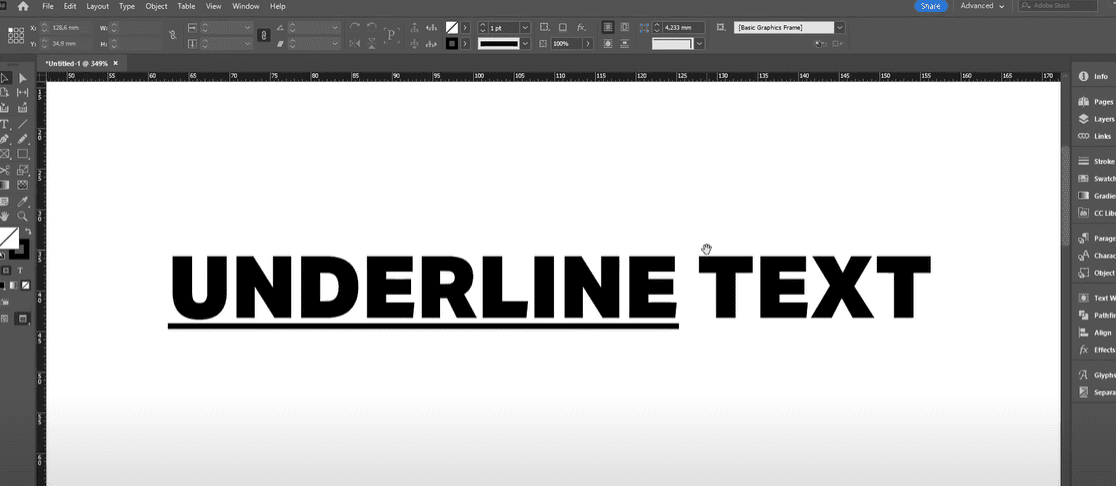Toggle constrain proportions for scaling link
Image resolution: width=1116 pixels, height=486 pixels.
[263, 36]
